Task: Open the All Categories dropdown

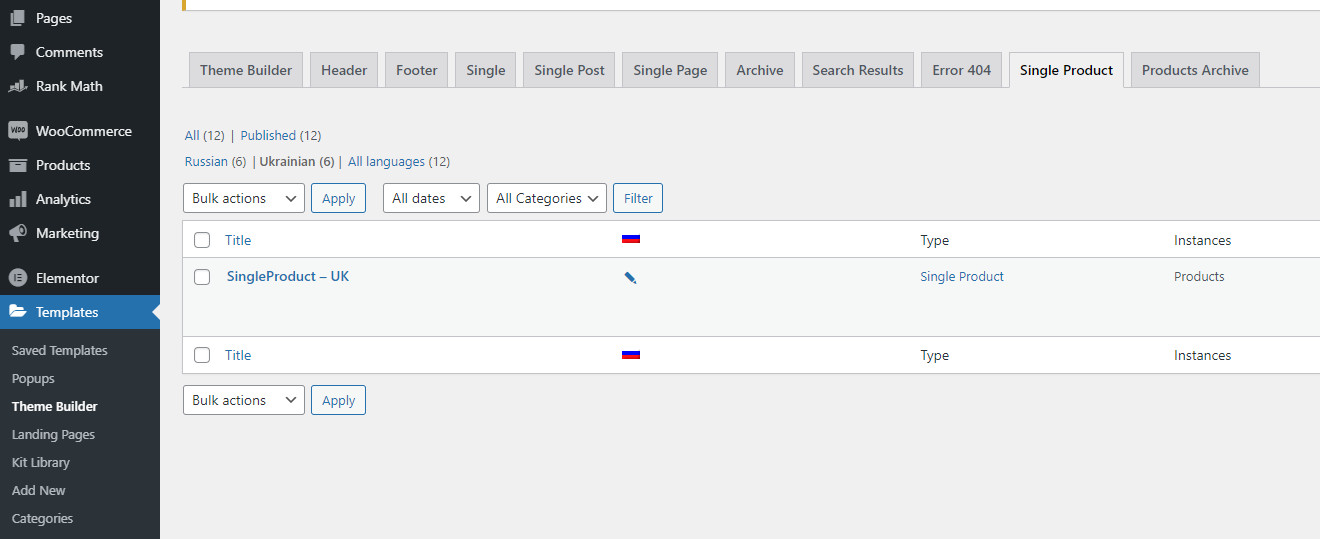Action: [x=547, y=198]
